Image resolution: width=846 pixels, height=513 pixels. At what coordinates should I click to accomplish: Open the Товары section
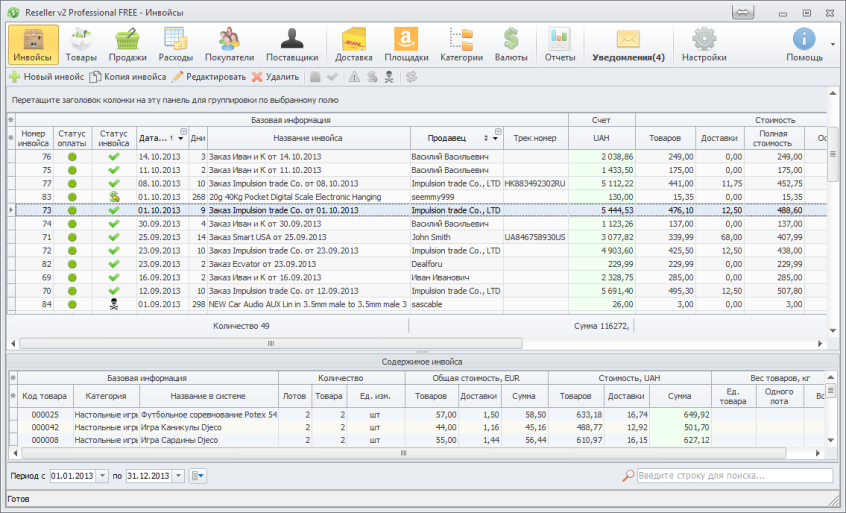[81, 45]
